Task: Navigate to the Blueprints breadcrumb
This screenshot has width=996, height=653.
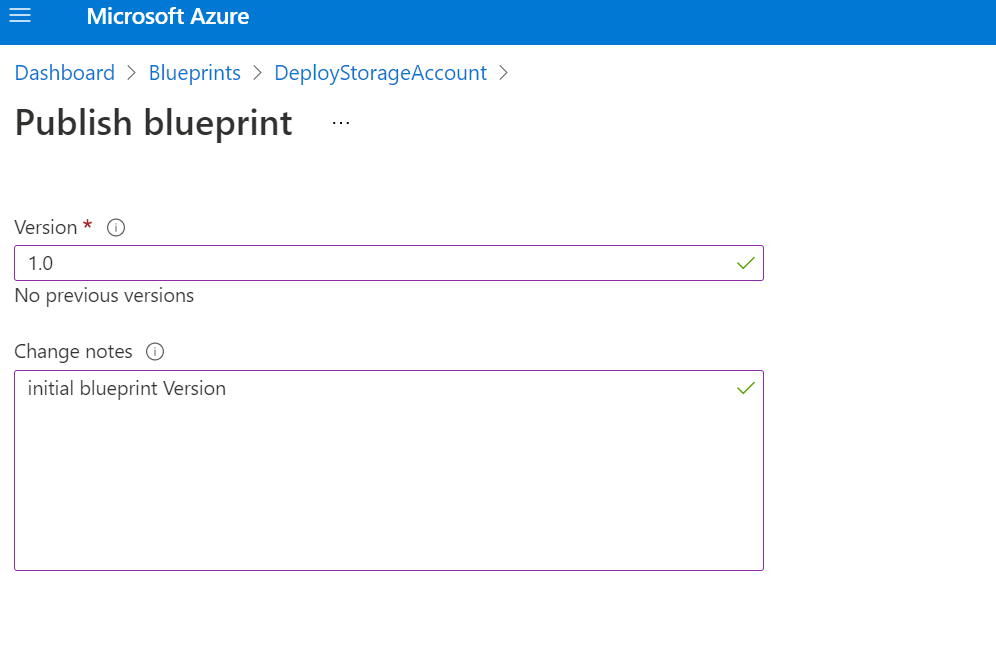Action: [x=195, y=73]
